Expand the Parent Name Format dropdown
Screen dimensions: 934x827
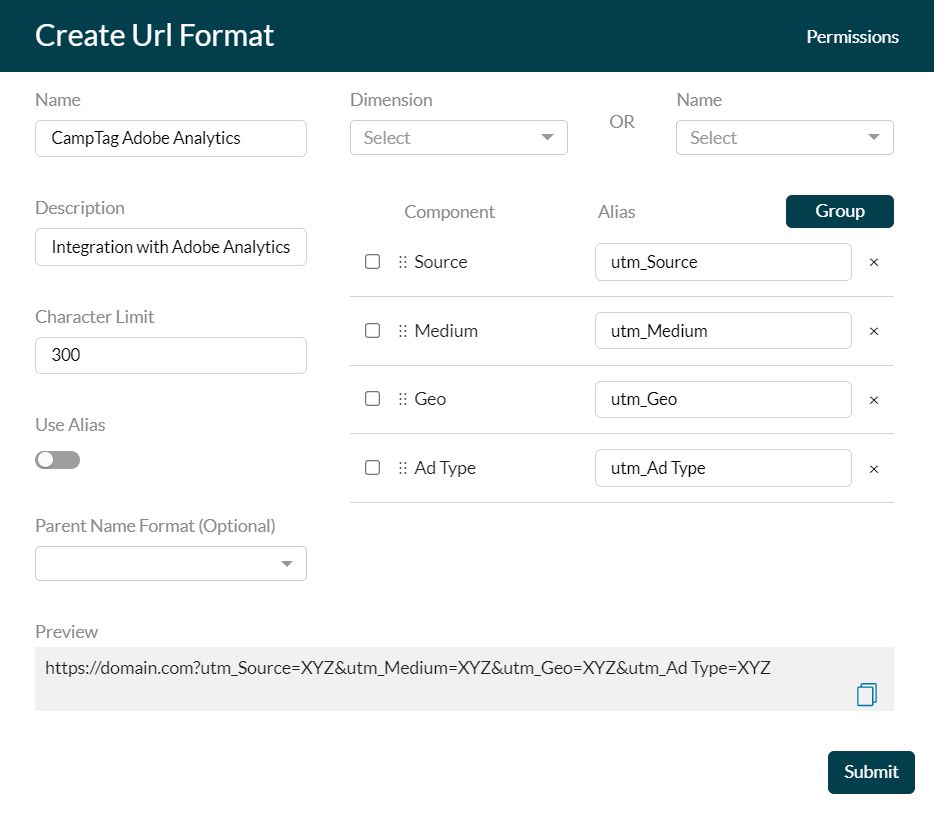click(170, 563)
